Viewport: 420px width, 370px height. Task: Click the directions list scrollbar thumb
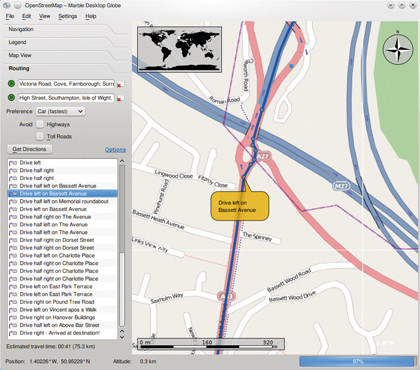coord(122,289)
